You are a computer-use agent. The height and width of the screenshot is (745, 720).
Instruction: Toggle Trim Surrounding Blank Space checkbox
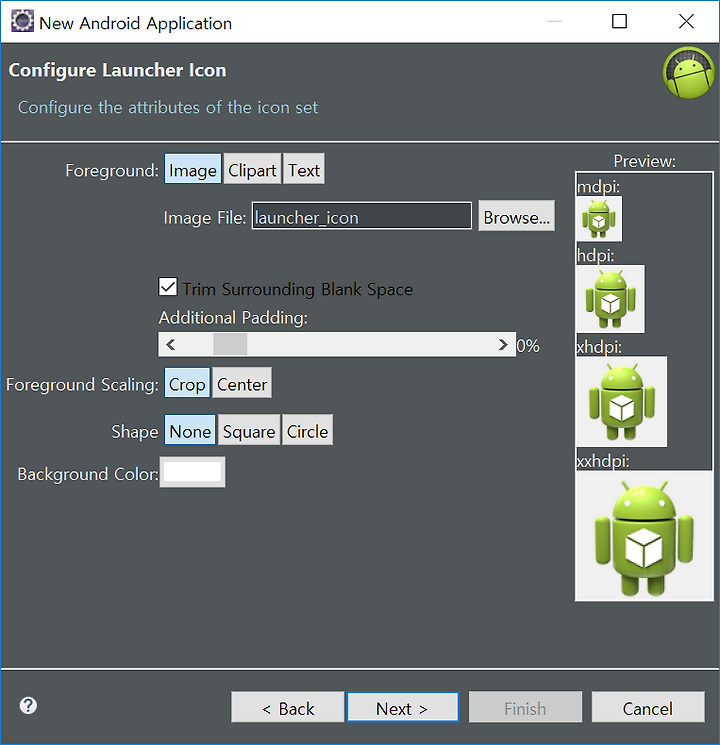(168, 287)
